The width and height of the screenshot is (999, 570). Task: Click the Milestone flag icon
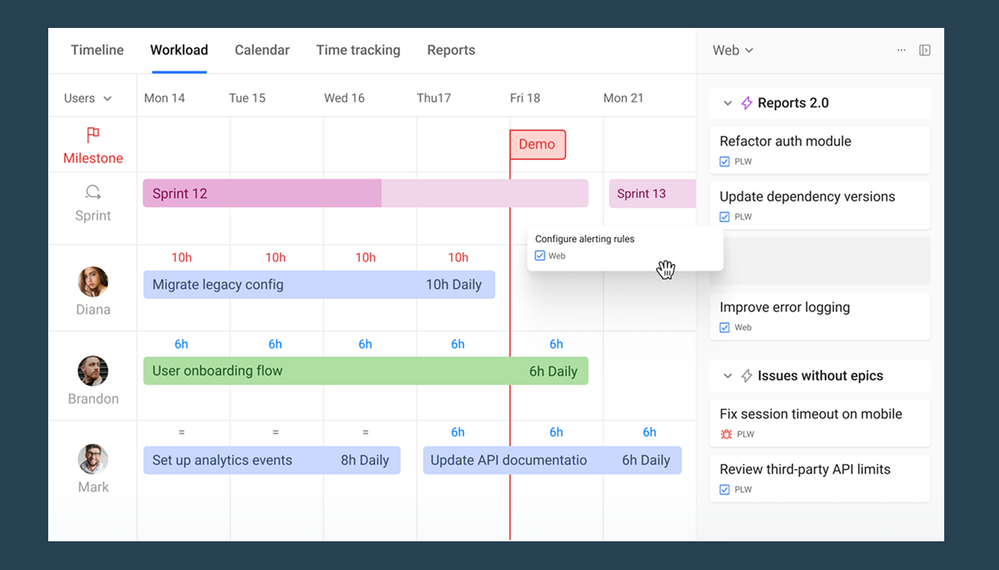click(x=93, y=135)
